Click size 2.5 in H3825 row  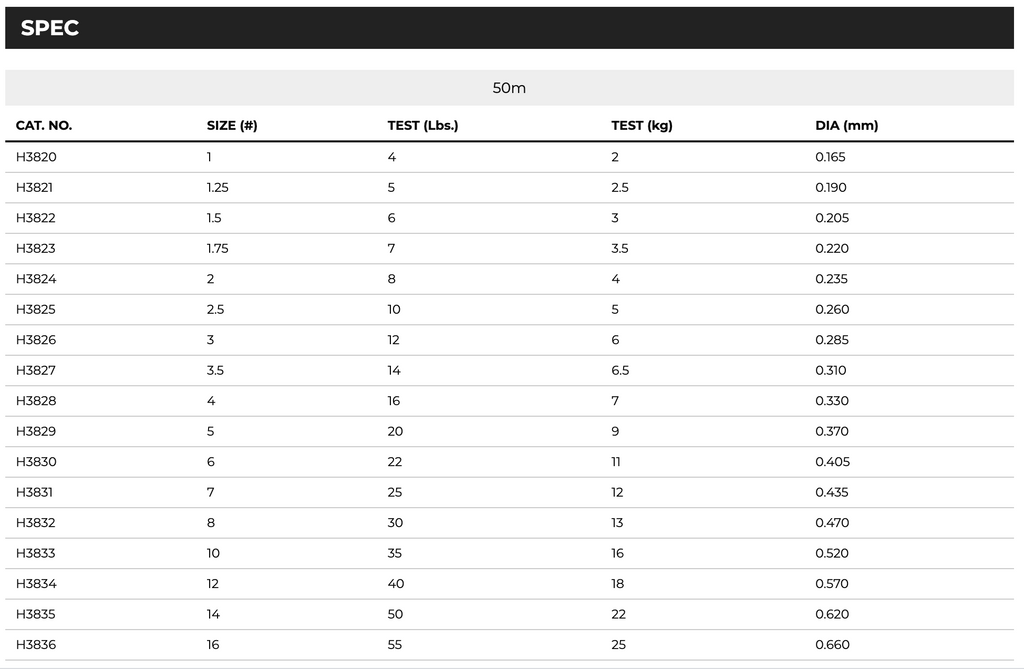[215, 310]
